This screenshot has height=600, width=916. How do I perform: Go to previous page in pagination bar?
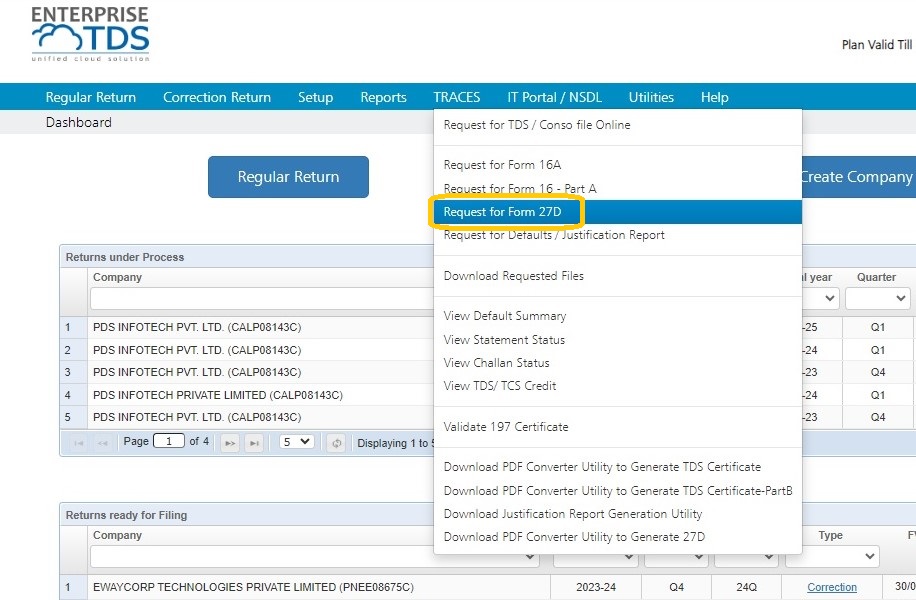103,443
